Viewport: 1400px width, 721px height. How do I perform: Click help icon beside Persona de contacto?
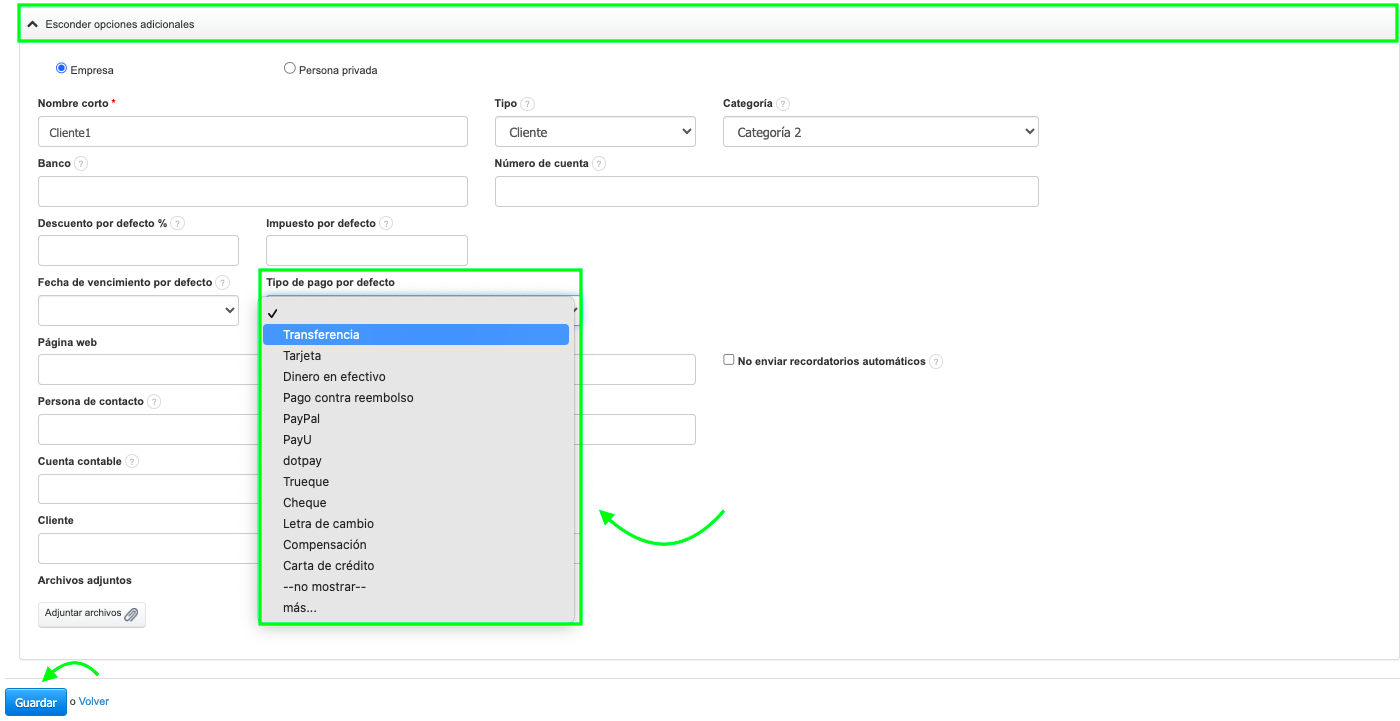(154, 402)
